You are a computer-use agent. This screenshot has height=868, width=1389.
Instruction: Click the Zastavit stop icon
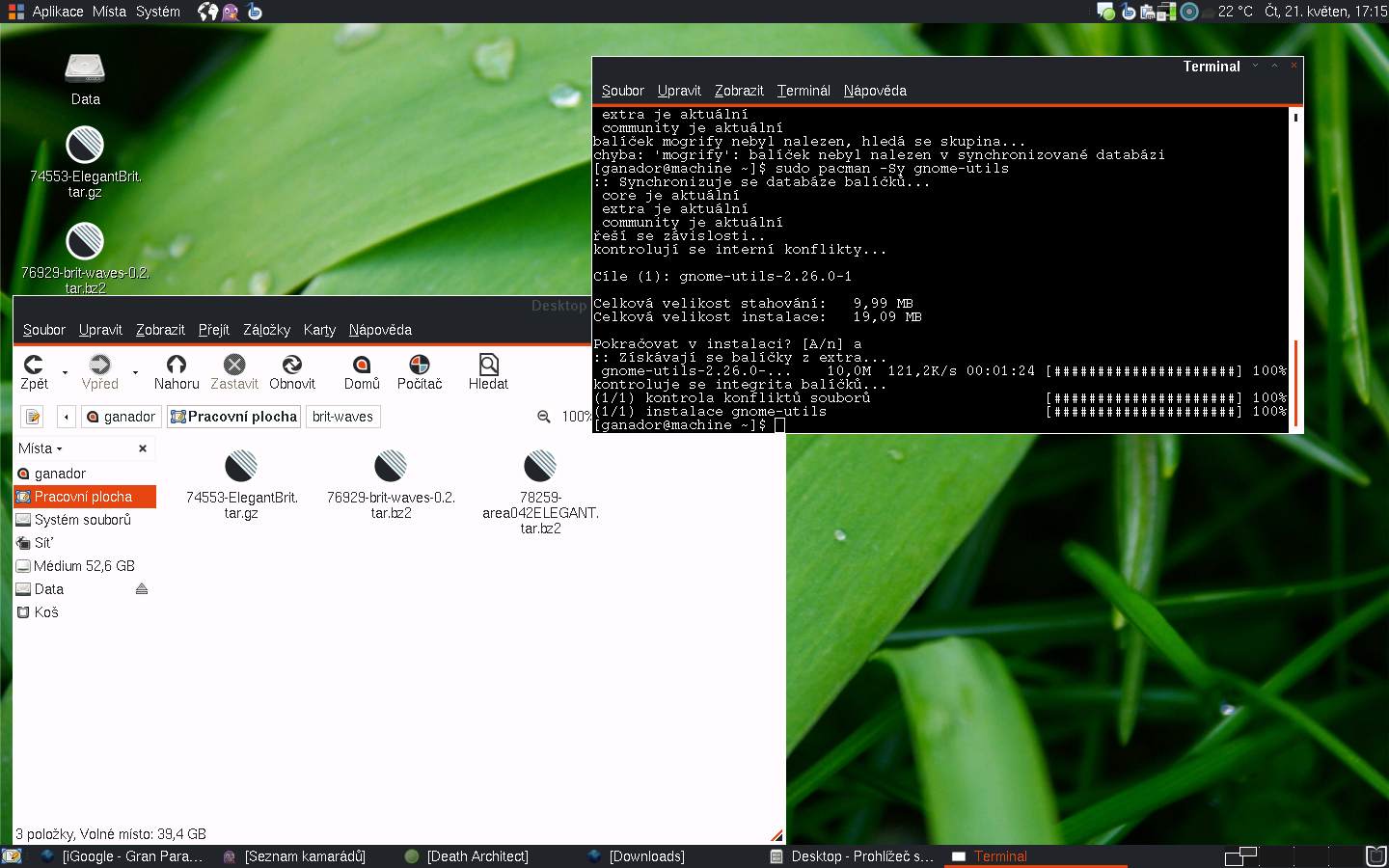(x=234, y=364)
